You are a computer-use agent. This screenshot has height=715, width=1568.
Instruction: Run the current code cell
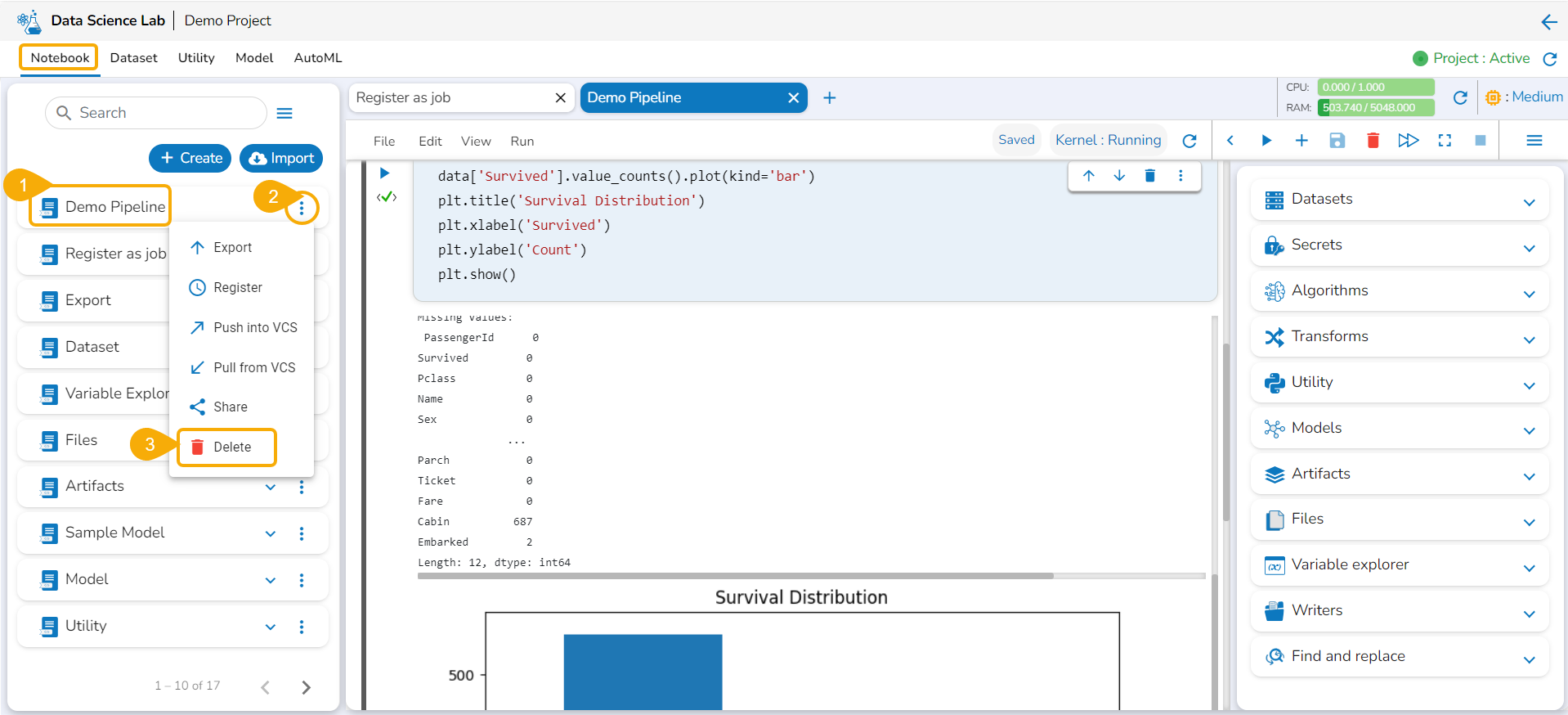click(384, 173)
